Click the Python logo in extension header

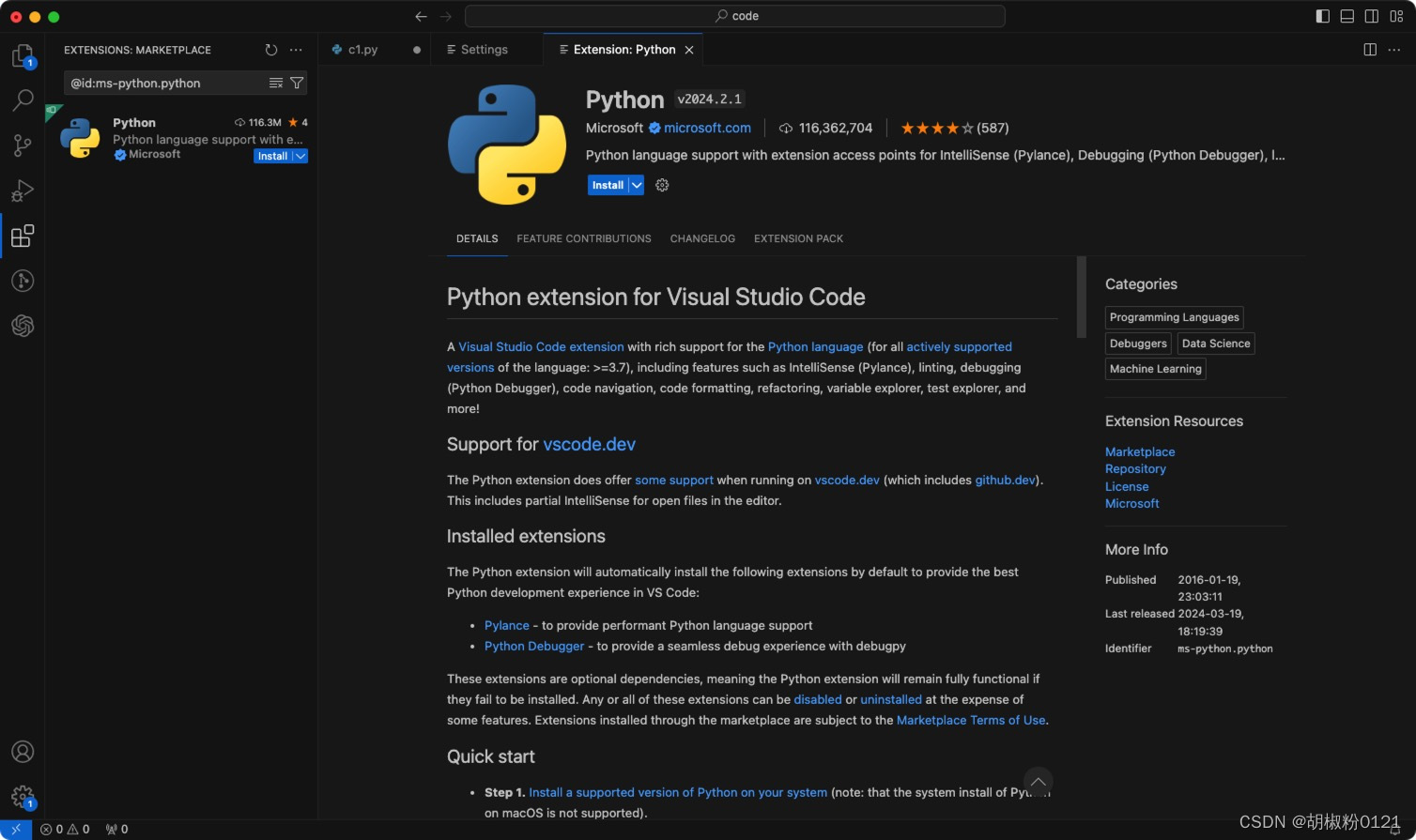point(507,145)
